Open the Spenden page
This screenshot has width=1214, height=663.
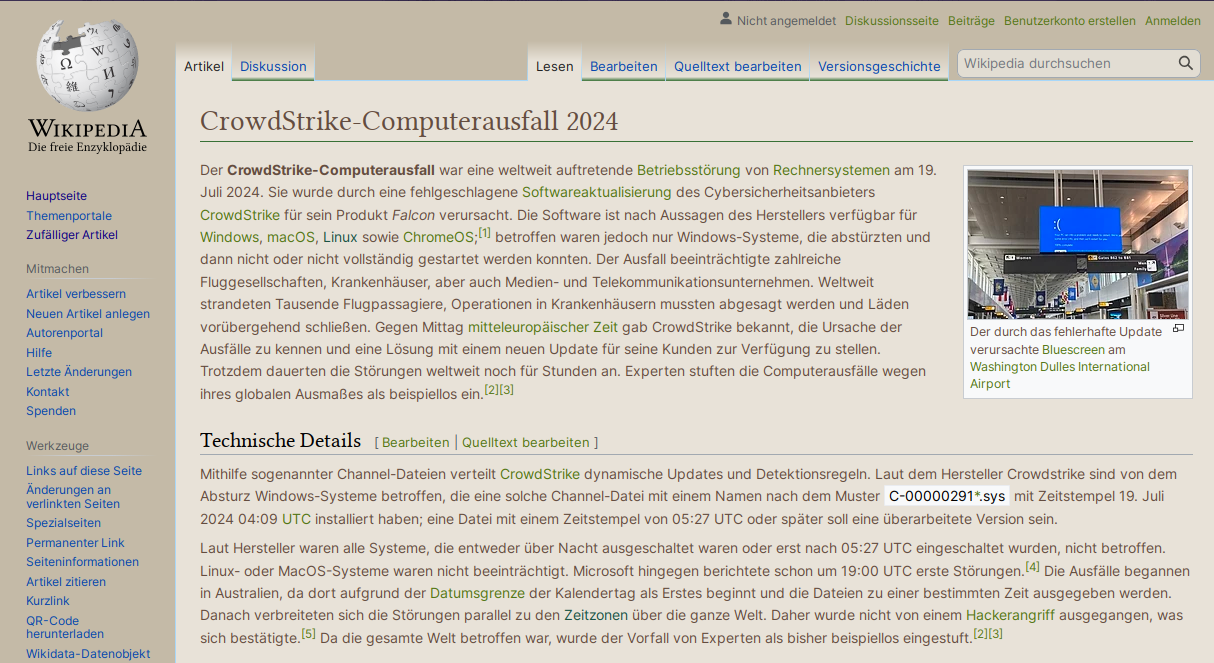[x=50, y=410]
